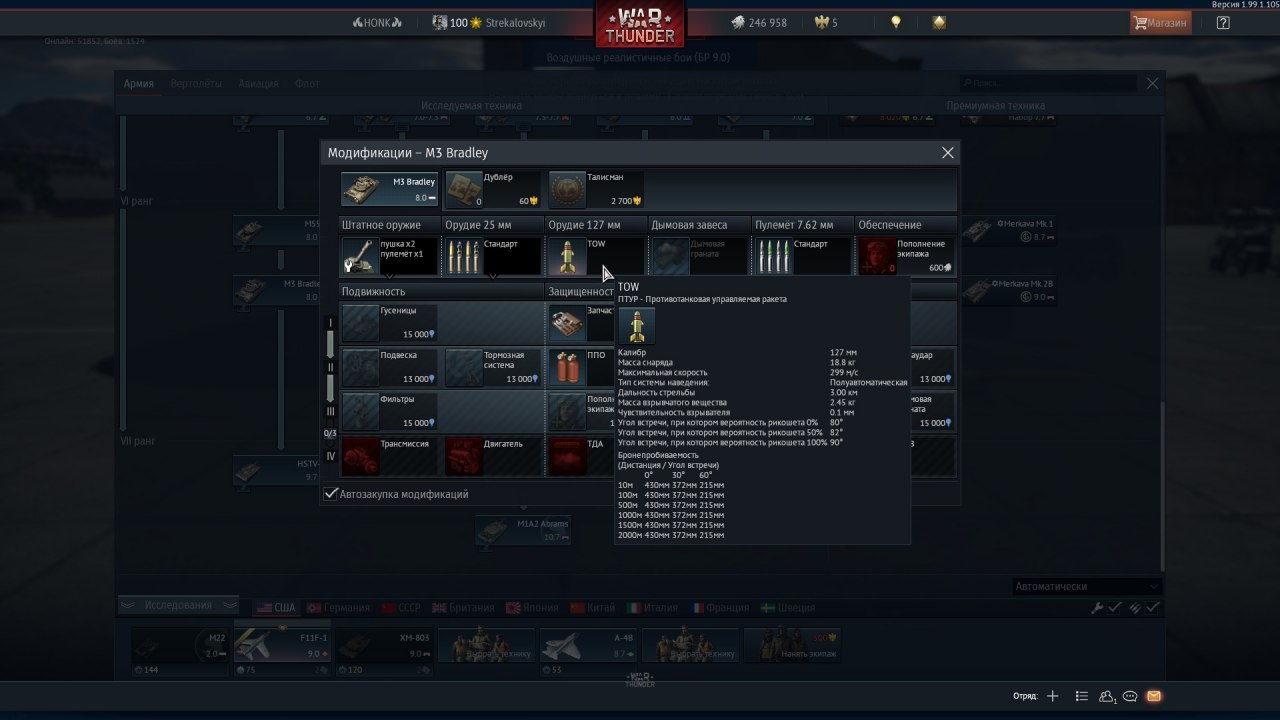Select the Талисман item for 2 700
This screenshot has width=1280, height=720.
point(595,189)
